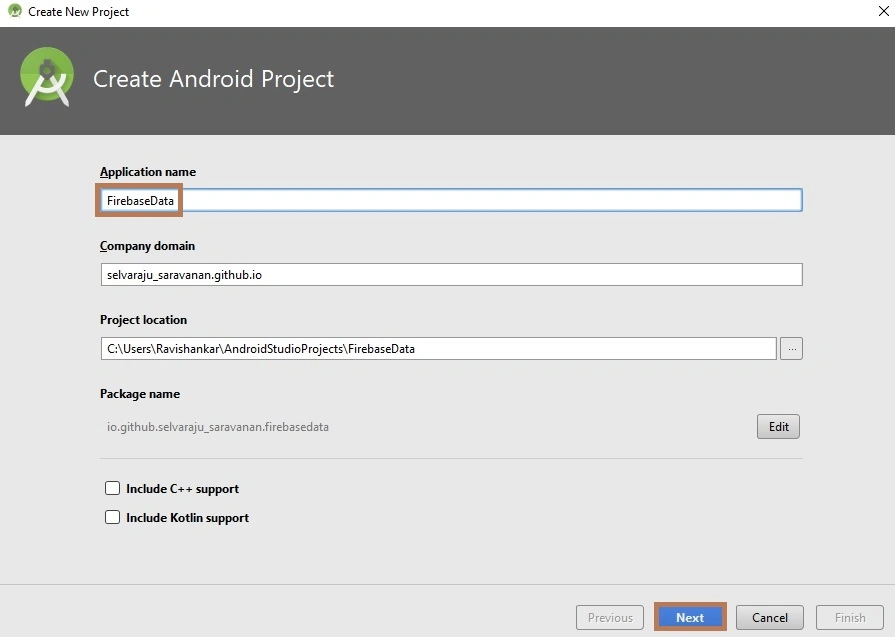
Task: Click the Include C++ support label
Action: point(182,489)
